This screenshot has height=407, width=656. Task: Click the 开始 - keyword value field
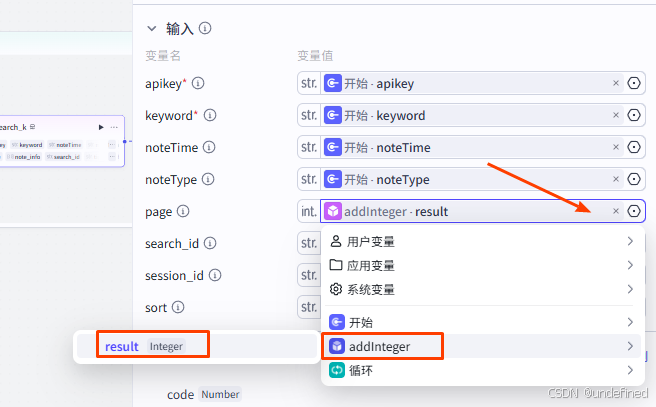pos(472,115)
